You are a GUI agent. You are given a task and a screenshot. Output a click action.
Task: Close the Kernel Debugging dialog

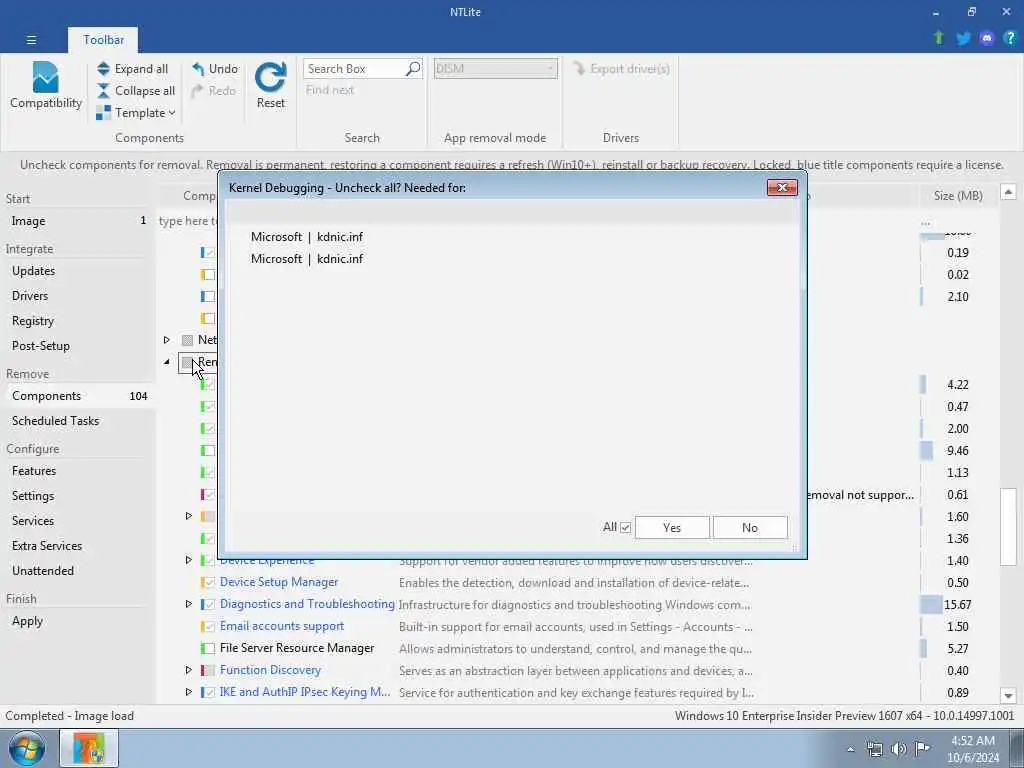(x=782, y=188)
